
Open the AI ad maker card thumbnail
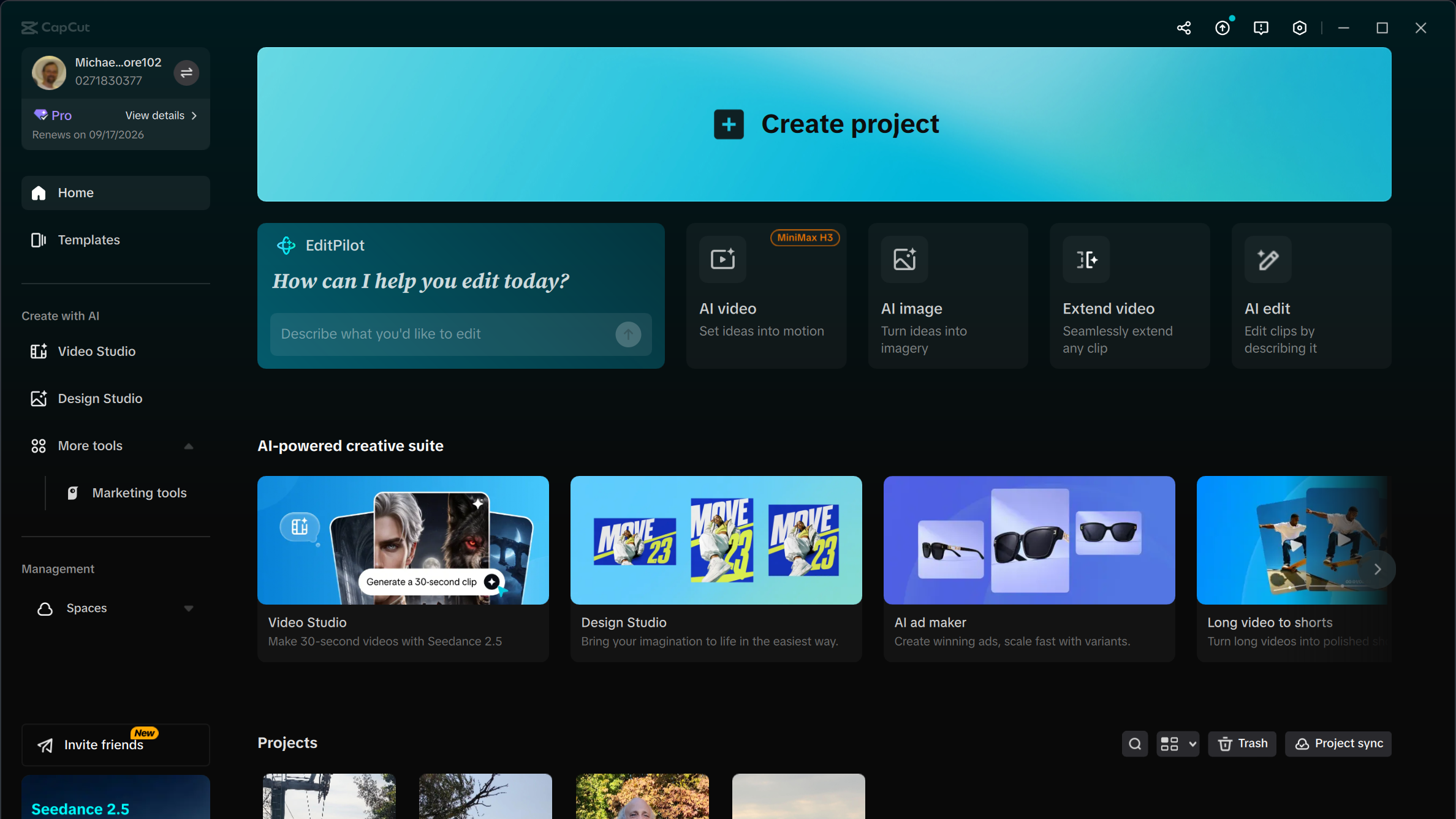(x=1029, y=540)
